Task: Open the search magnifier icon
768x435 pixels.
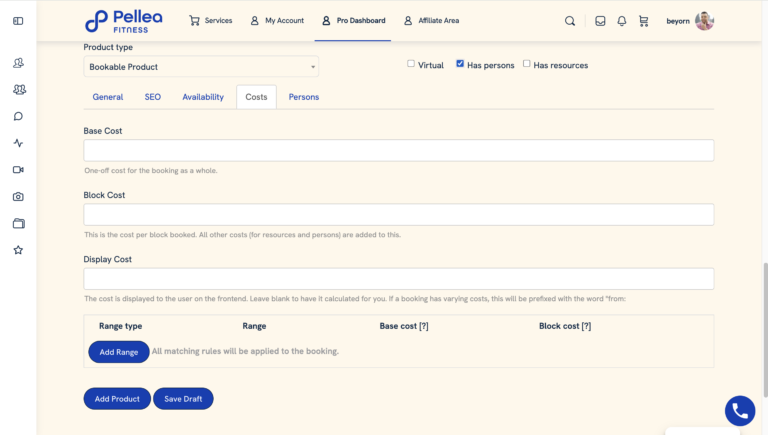Action: (570, 21)
